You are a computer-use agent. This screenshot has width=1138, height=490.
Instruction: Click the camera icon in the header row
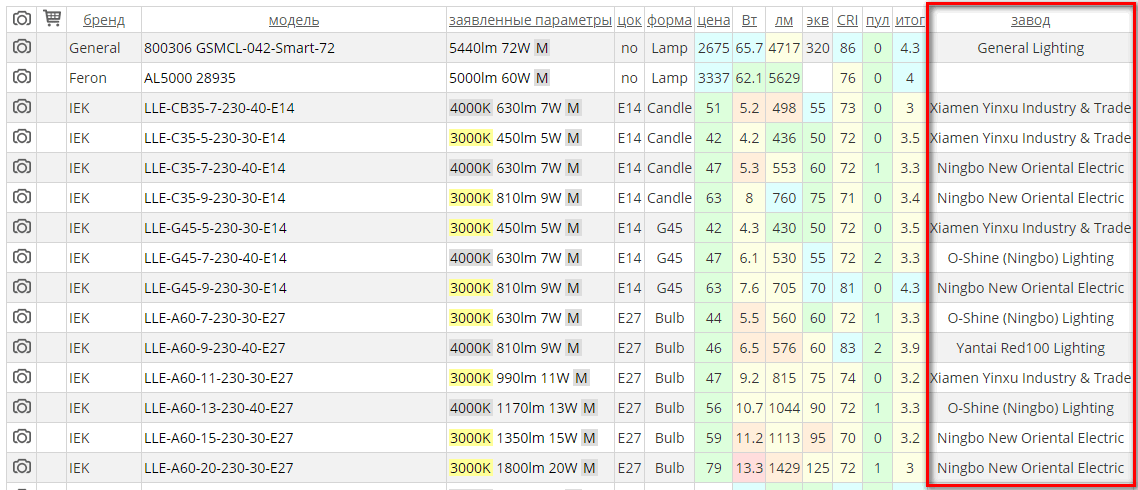point(22,17)
